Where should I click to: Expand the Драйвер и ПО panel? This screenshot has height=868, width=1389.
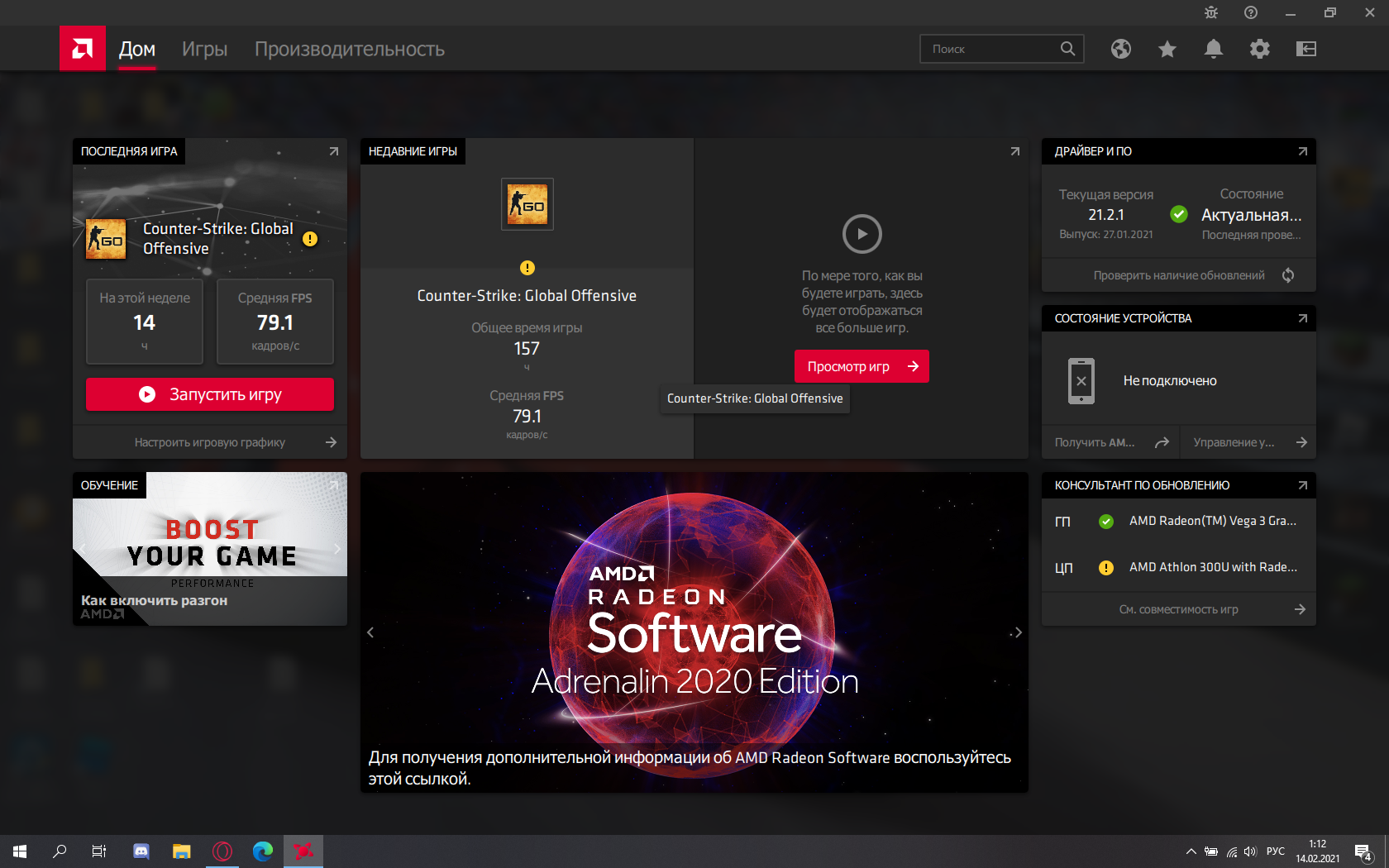click(1303, 151)
